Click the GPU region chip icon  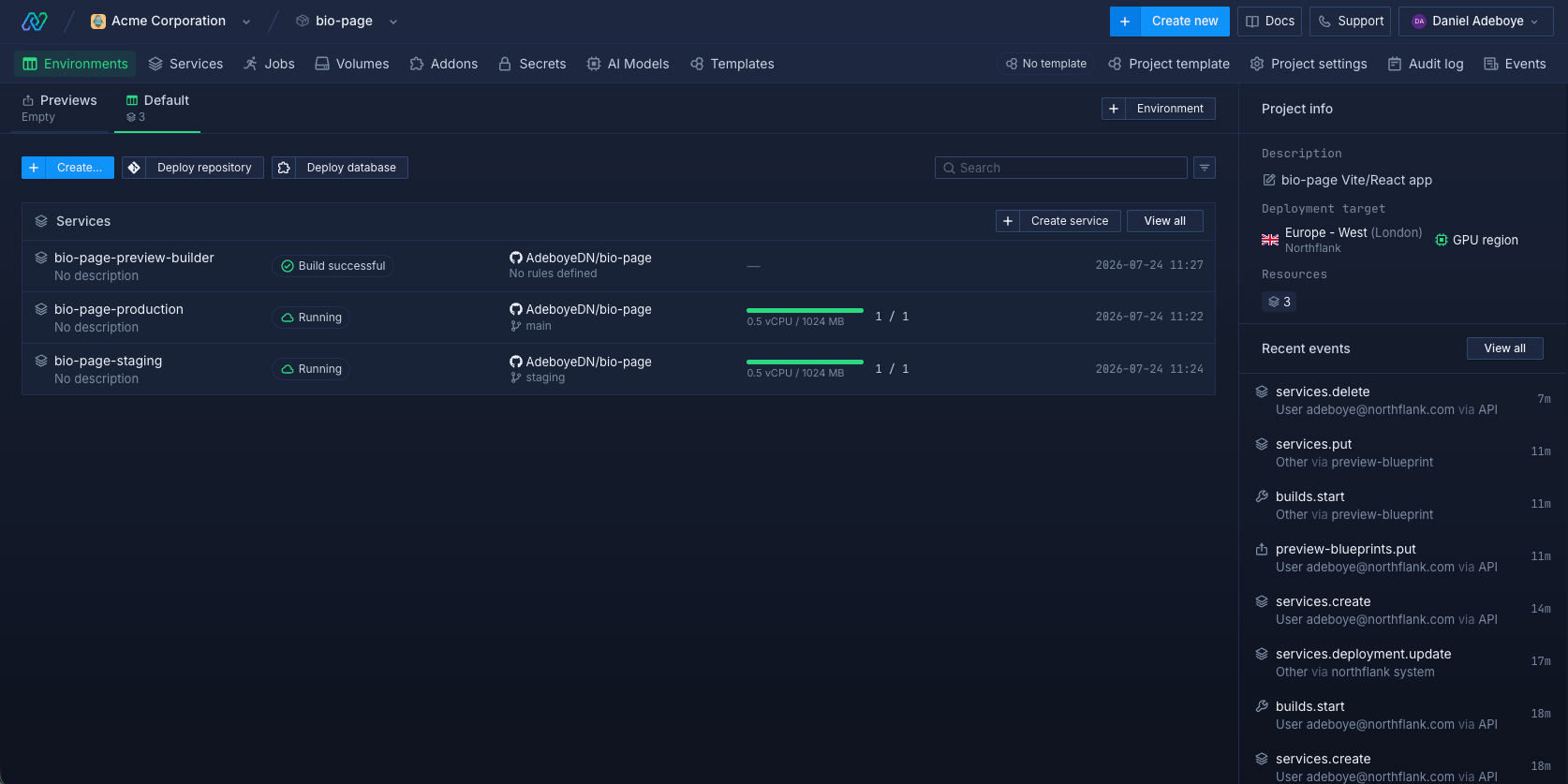point(1442,240)
